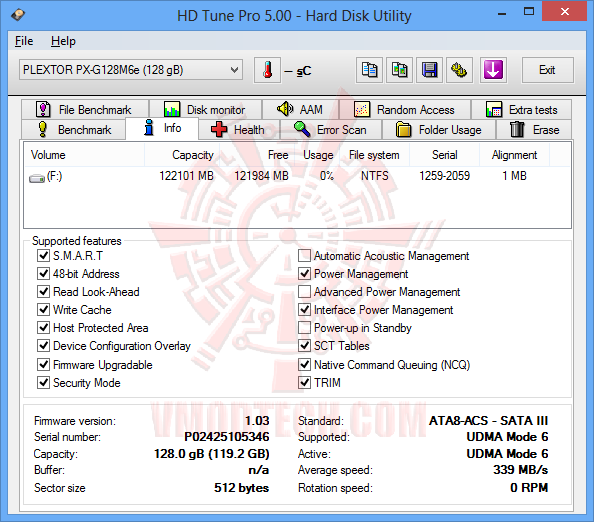Switch to the Disk monitor tab
This screenshot has width=594, height=522.
[205, 109]
